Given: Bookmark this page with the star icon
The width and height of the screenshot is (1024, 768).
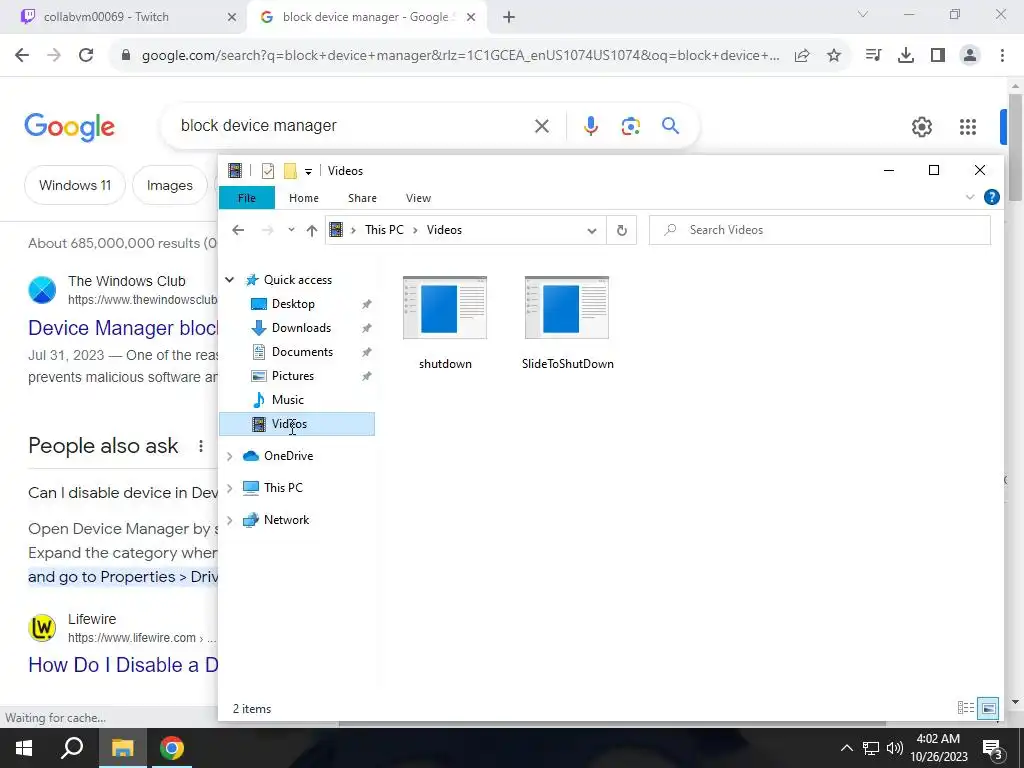Looking at the screenshot, I should [834, 56].
